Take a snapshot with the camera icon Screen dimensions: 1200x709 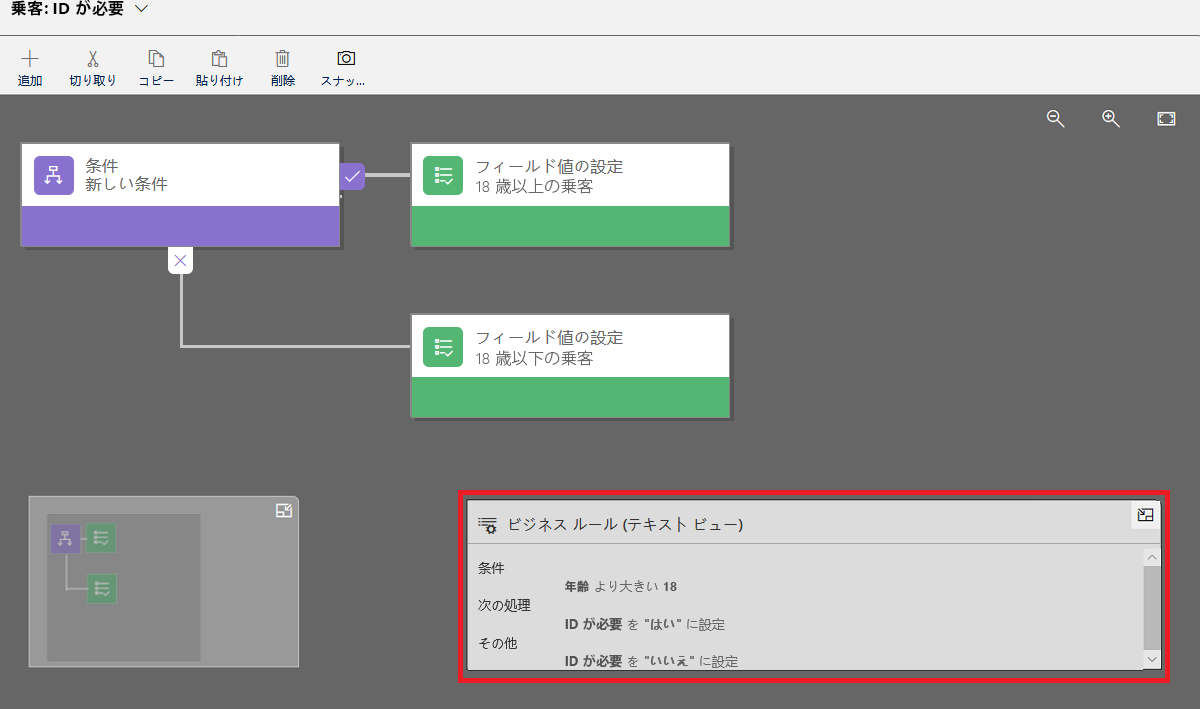346,59
